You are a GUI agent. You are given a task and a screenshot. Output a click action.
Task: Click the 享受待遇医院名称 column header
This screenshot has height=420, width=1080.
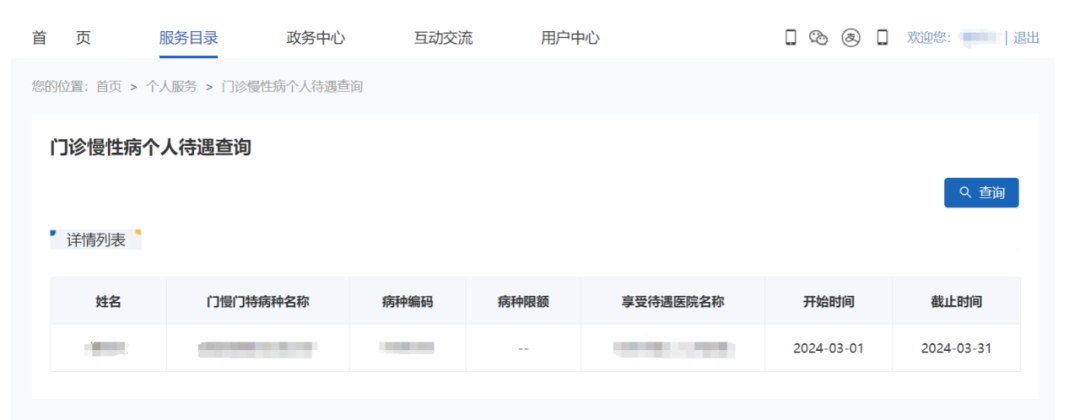672,301
